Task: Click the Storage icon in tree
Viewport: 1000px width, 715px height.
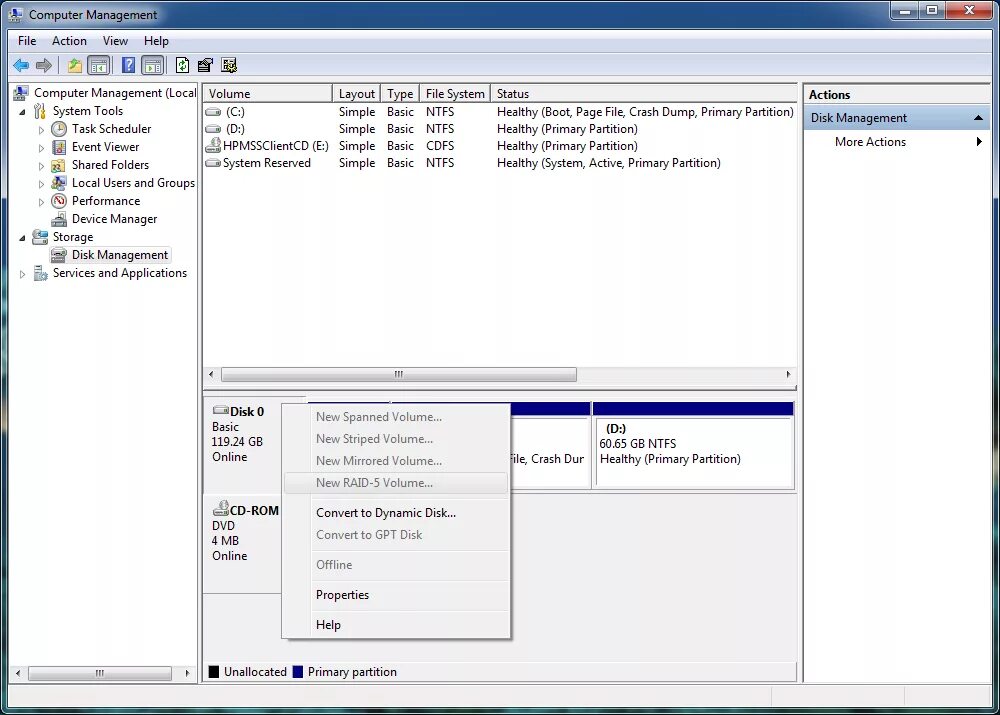Action: (x=40, y=237)
